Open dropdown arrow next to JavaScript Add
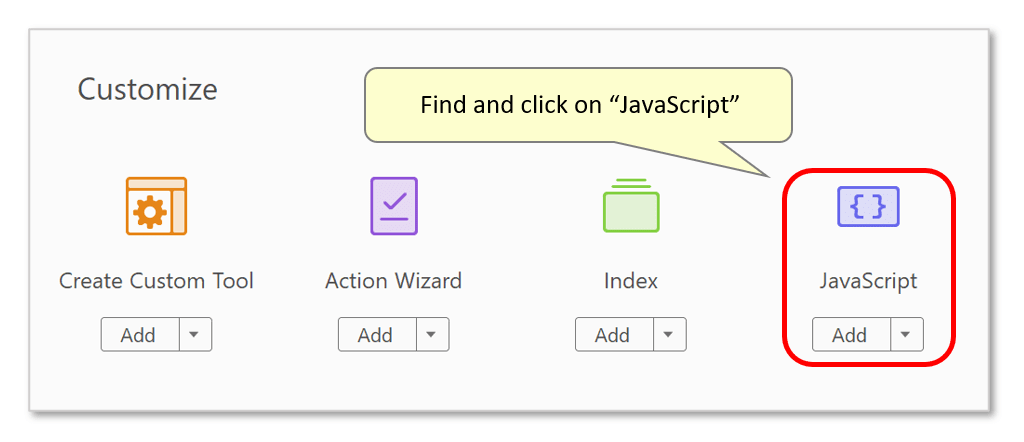 point(906,335)
